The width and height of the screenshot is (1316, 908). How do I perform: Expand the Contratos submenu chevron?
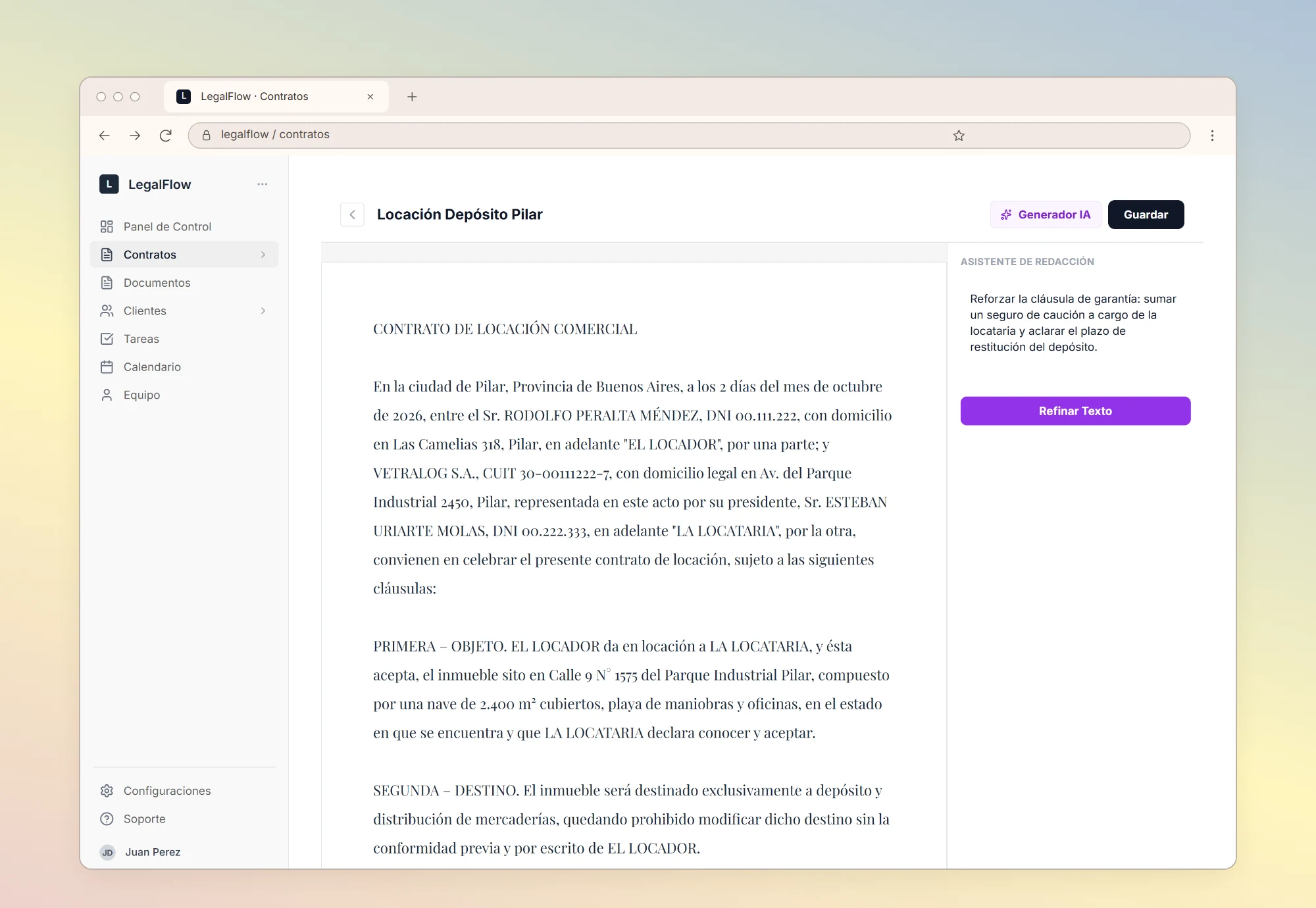coord(263,255)
